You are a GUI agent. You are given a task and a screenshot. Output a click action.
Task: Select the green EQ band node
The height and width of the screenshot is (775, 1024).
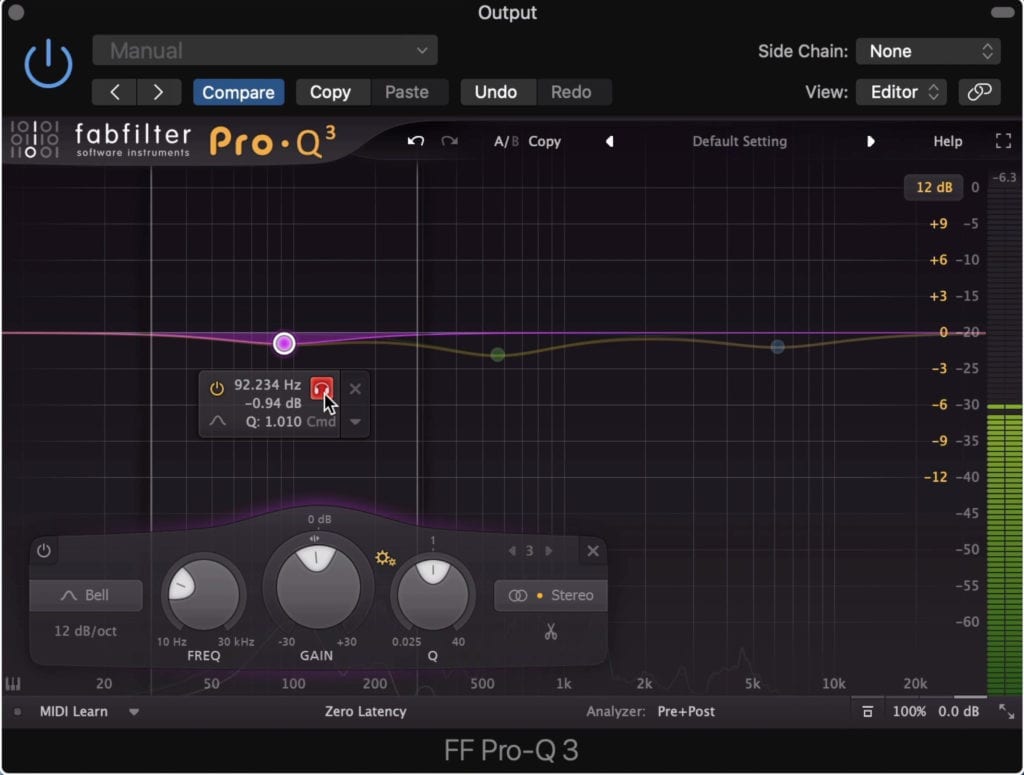[x=498, y=355]
